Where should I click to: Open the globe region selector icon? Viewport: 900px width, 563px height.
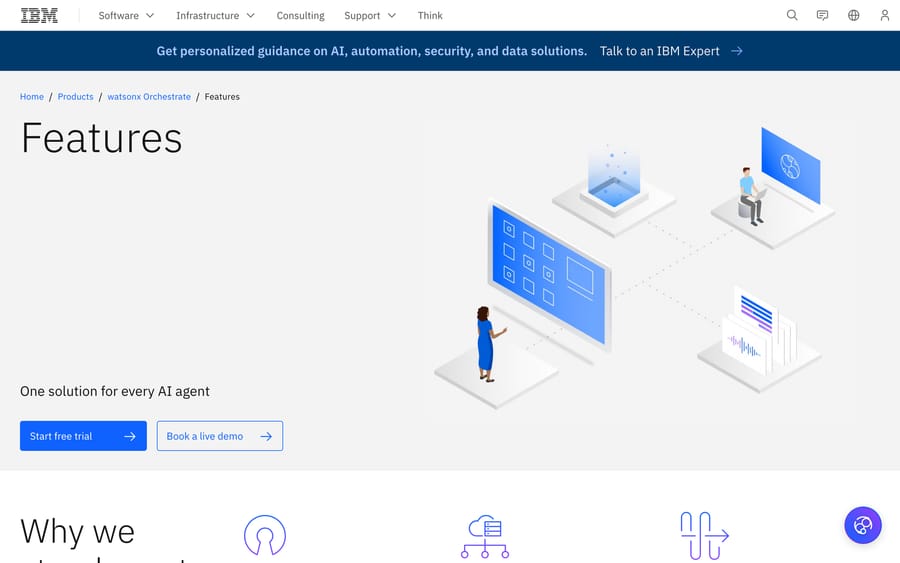[854, 15]
